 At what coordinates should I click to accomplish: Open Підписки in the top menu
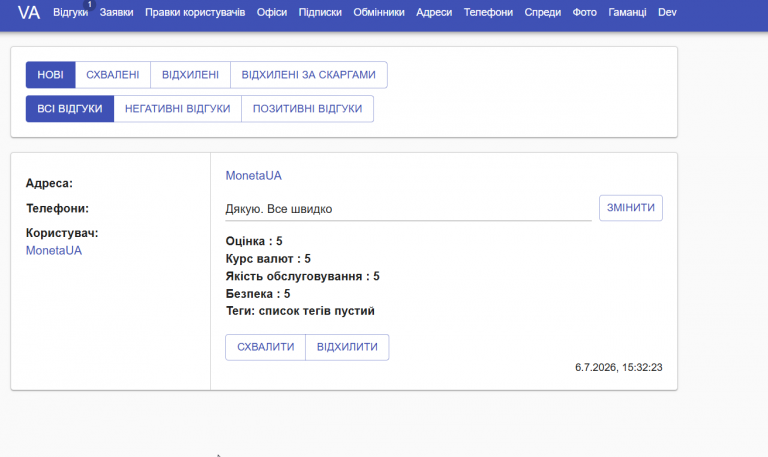320,12
